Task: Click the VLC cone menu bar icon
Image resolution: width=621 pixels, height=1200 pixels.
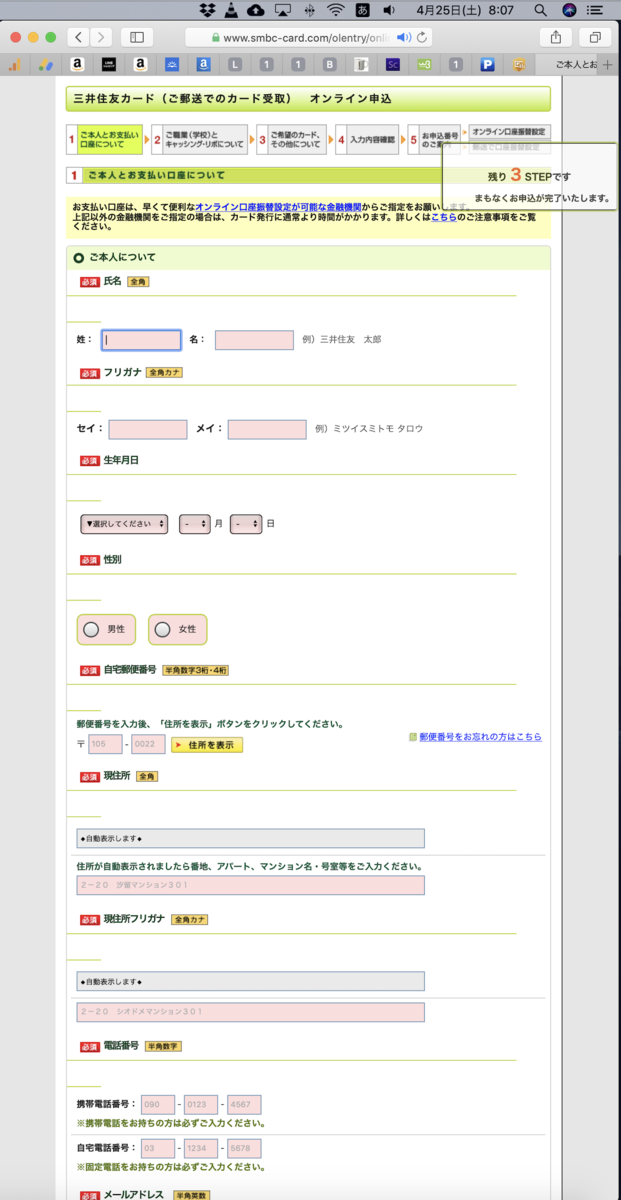Action: click(230, 9)
